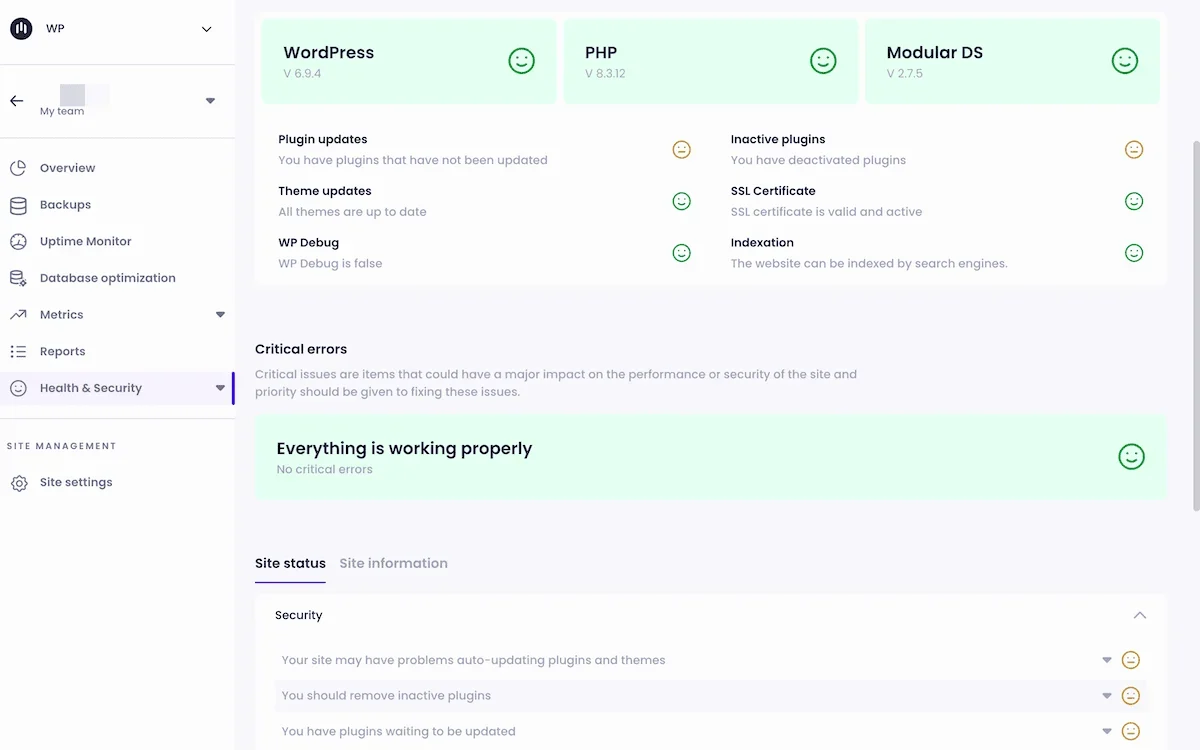Open the WP workspace dropdown
Screen dimensions: 1200x750
click(x=206, y=29)
